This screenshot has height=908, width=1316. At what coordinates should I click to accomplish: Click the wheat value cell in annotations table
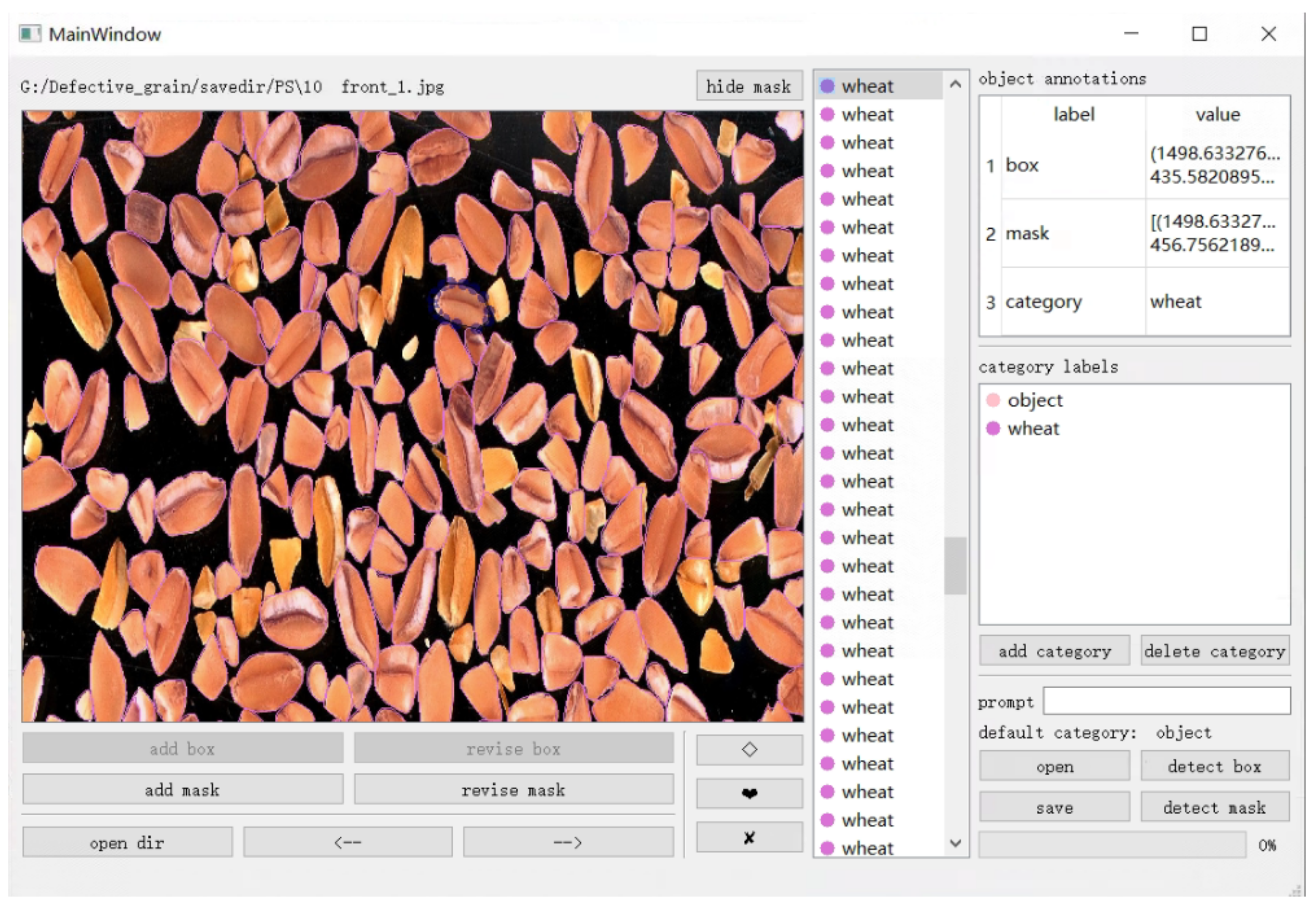pos(1218,302)
